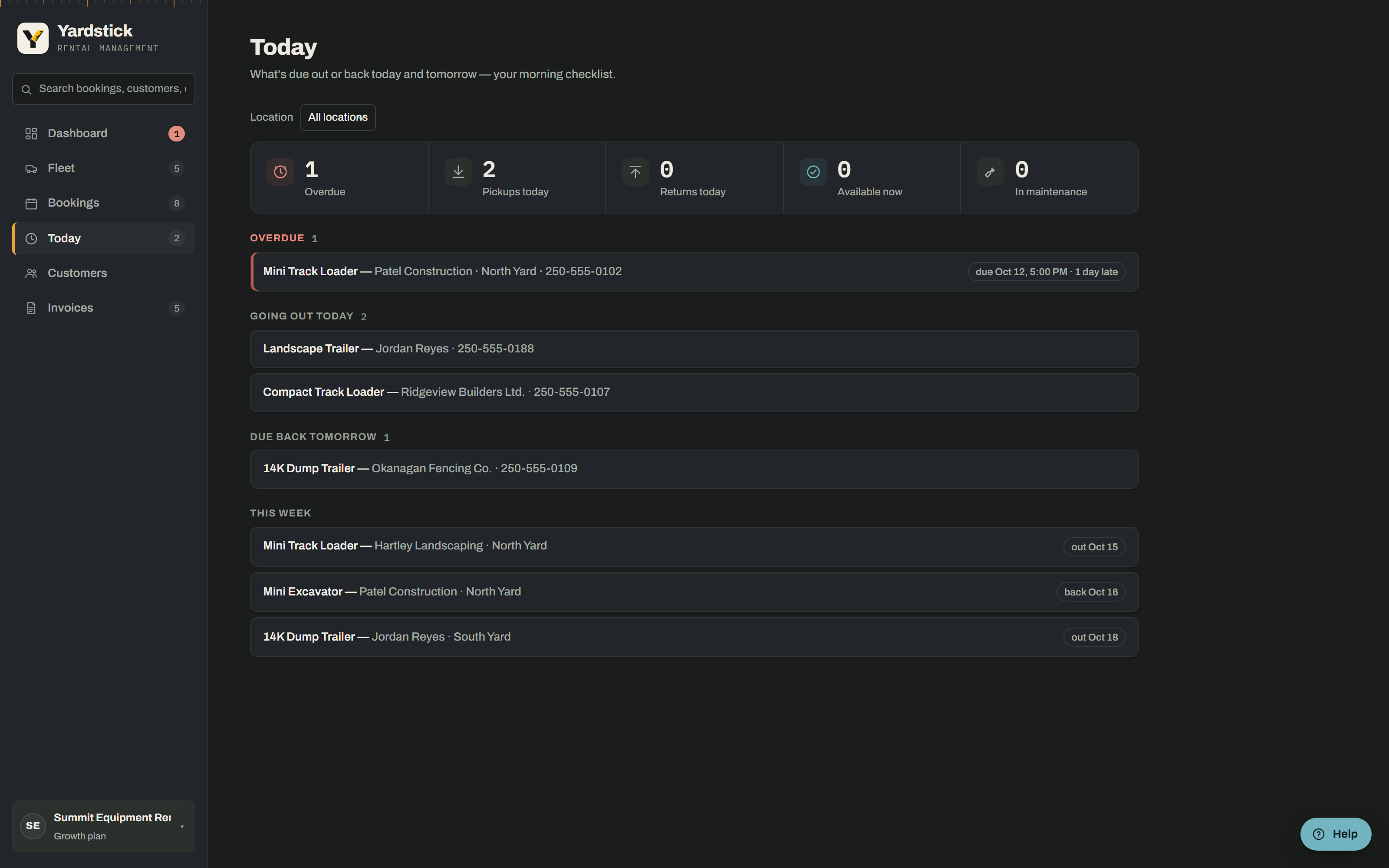
Task: Click the Help button
Action: [1336, 834]
